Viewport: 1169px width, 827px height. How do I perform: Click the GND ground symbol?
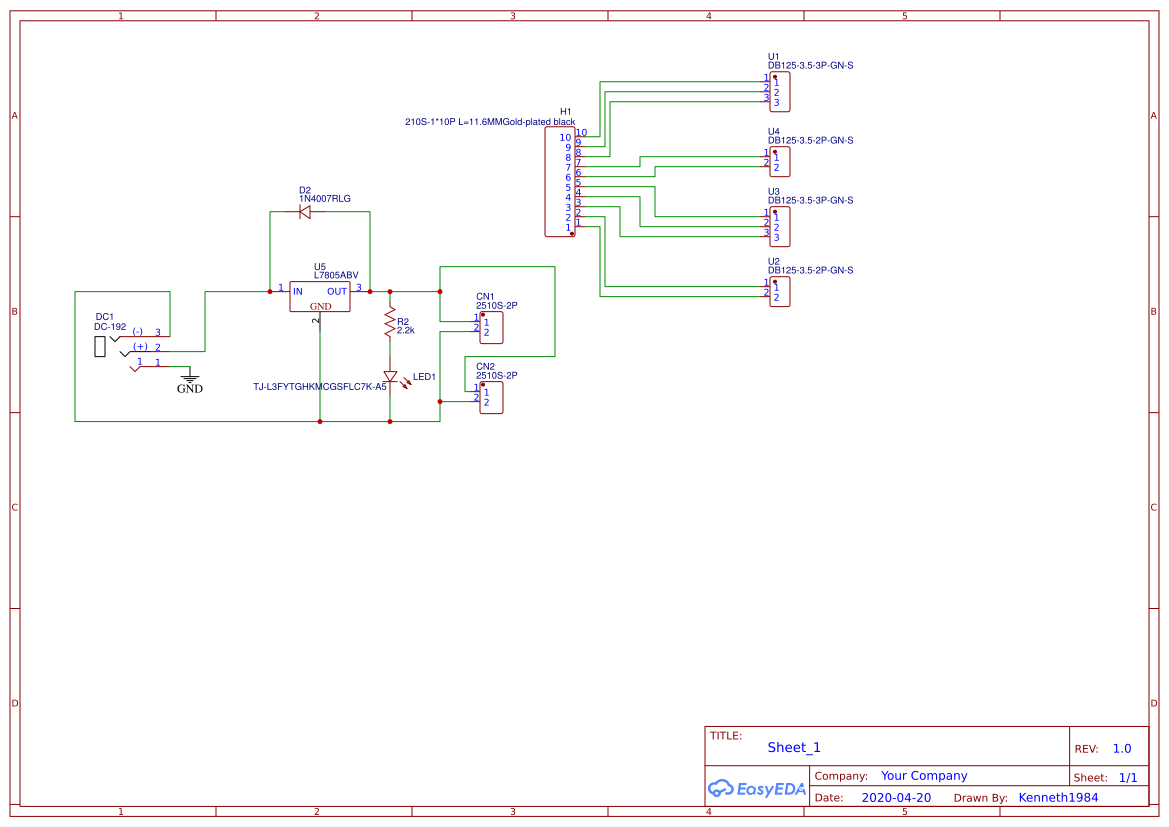click(189, 378)
